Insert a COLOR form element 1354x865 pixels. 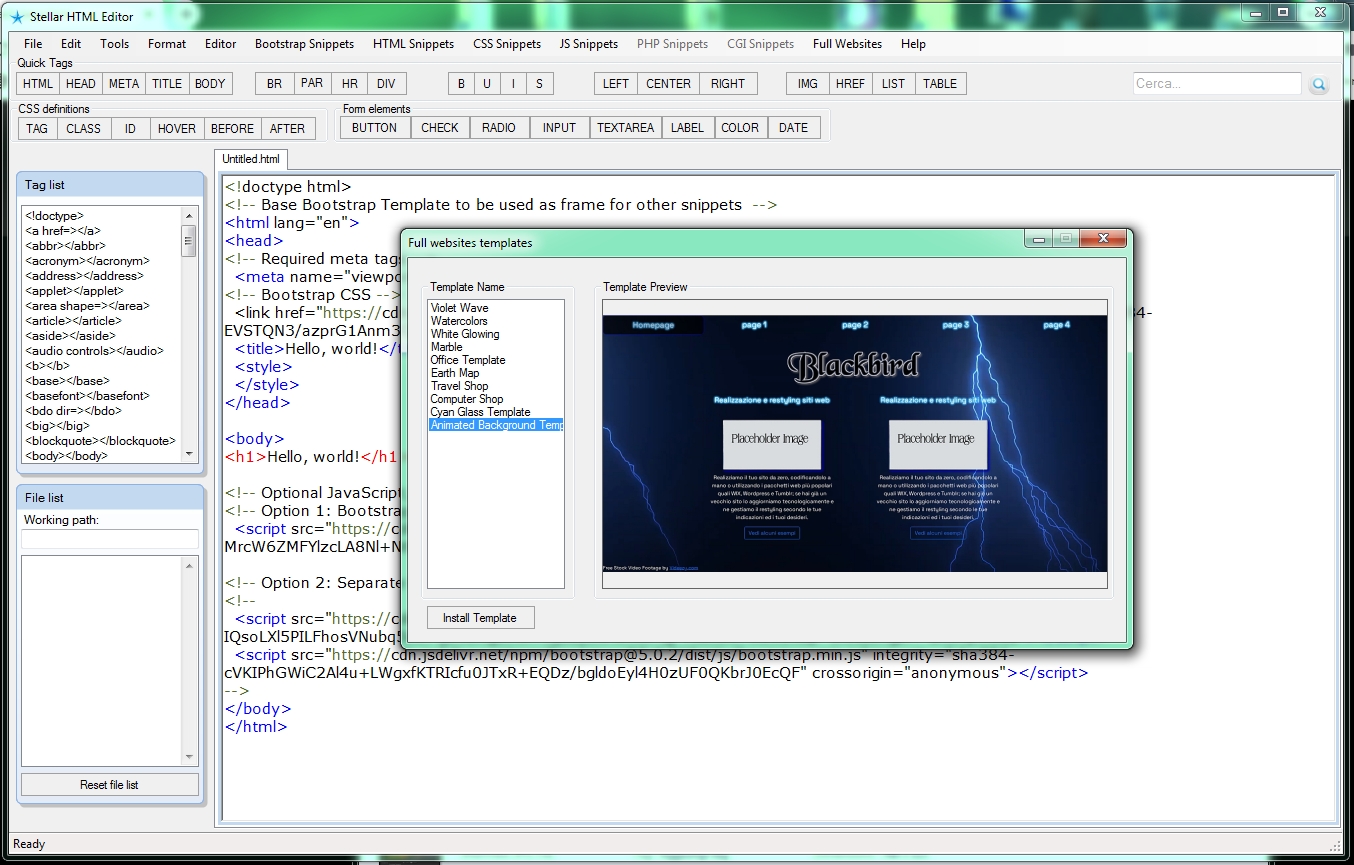[x=740, y=128]
